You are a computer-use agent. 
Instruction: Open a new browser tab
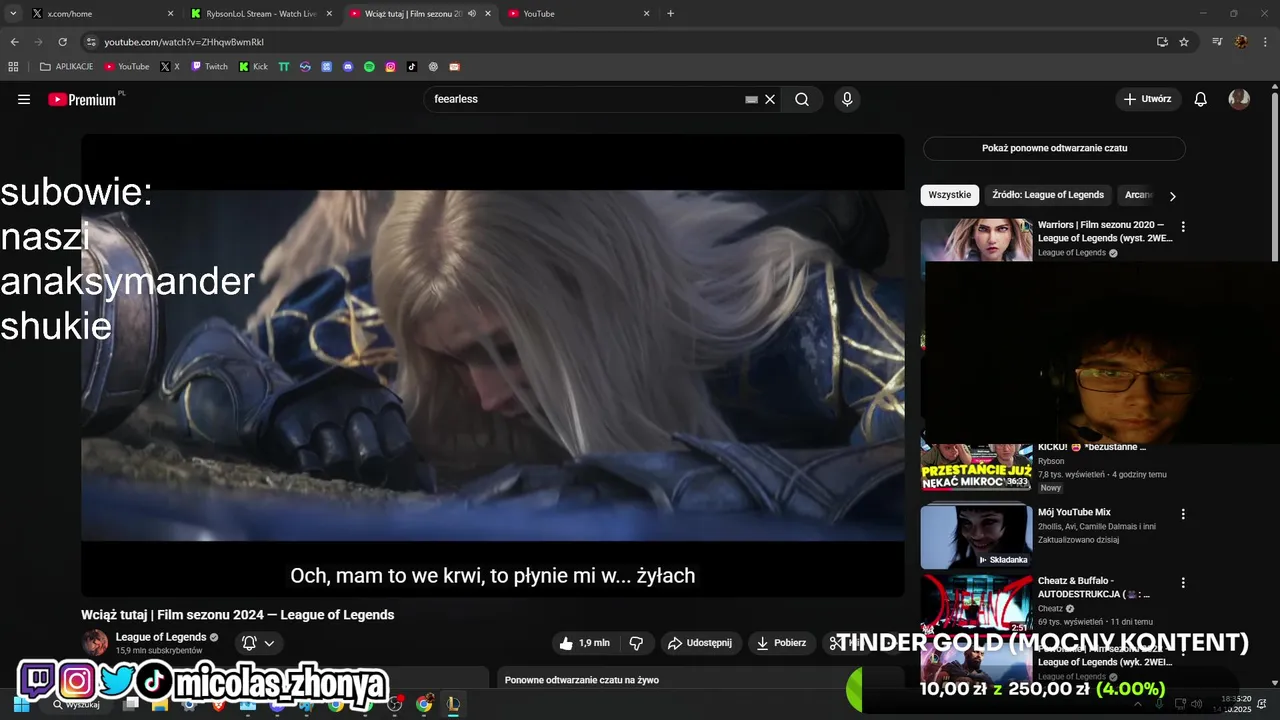pyautogui.click(x=670, y=14)
